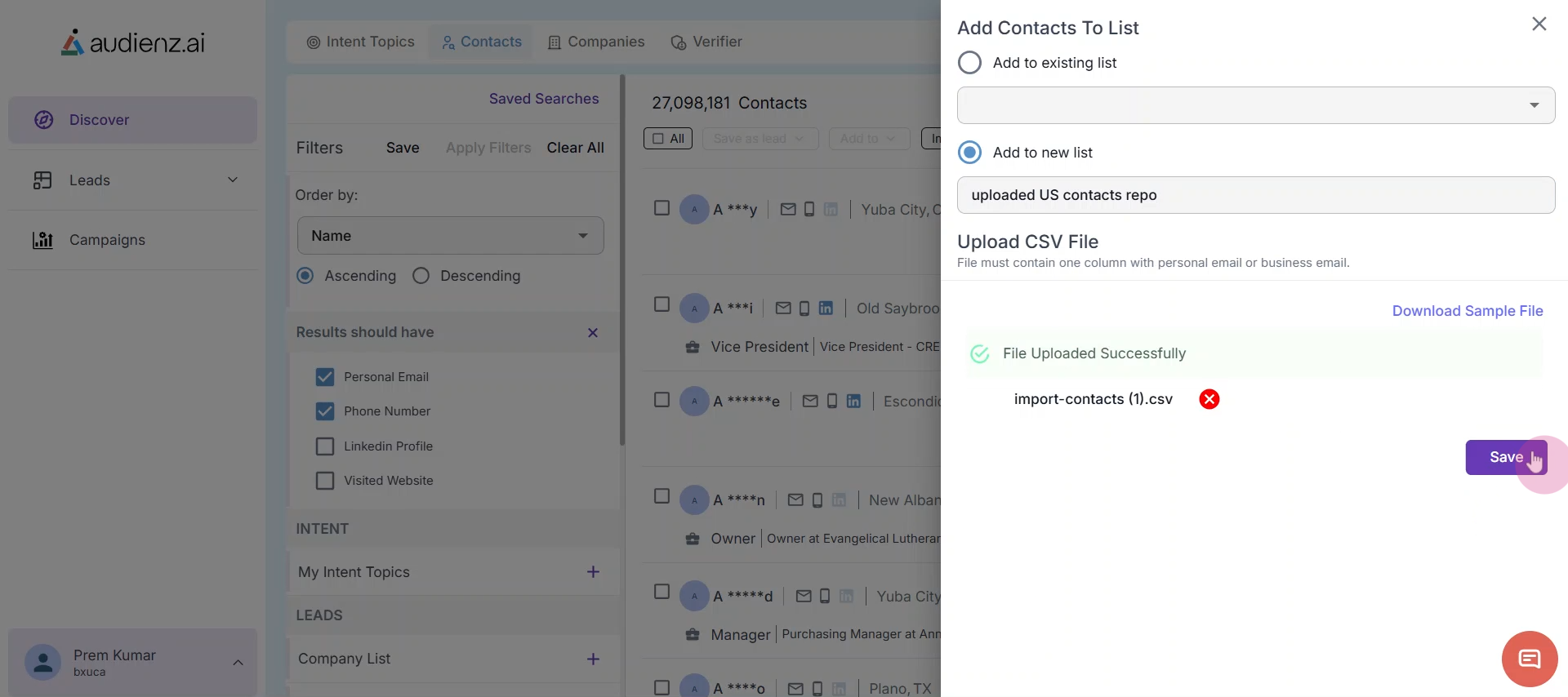Open the existing list dropdown

[1255, 105]
